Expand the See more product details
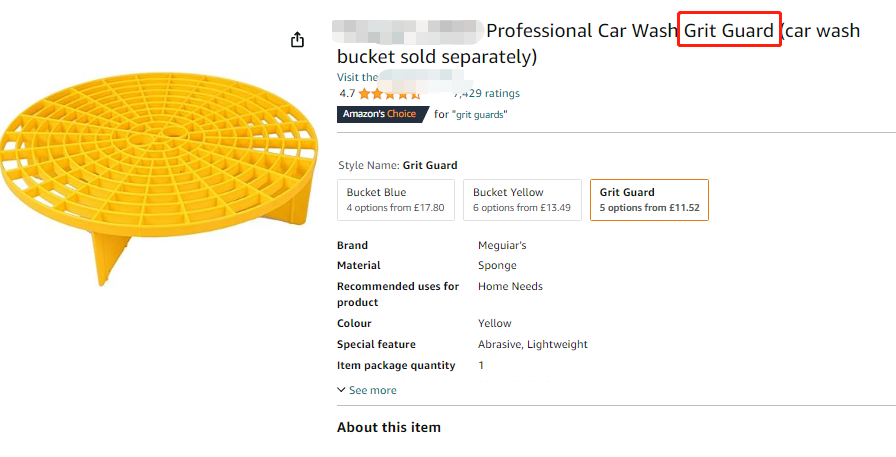 372,390
